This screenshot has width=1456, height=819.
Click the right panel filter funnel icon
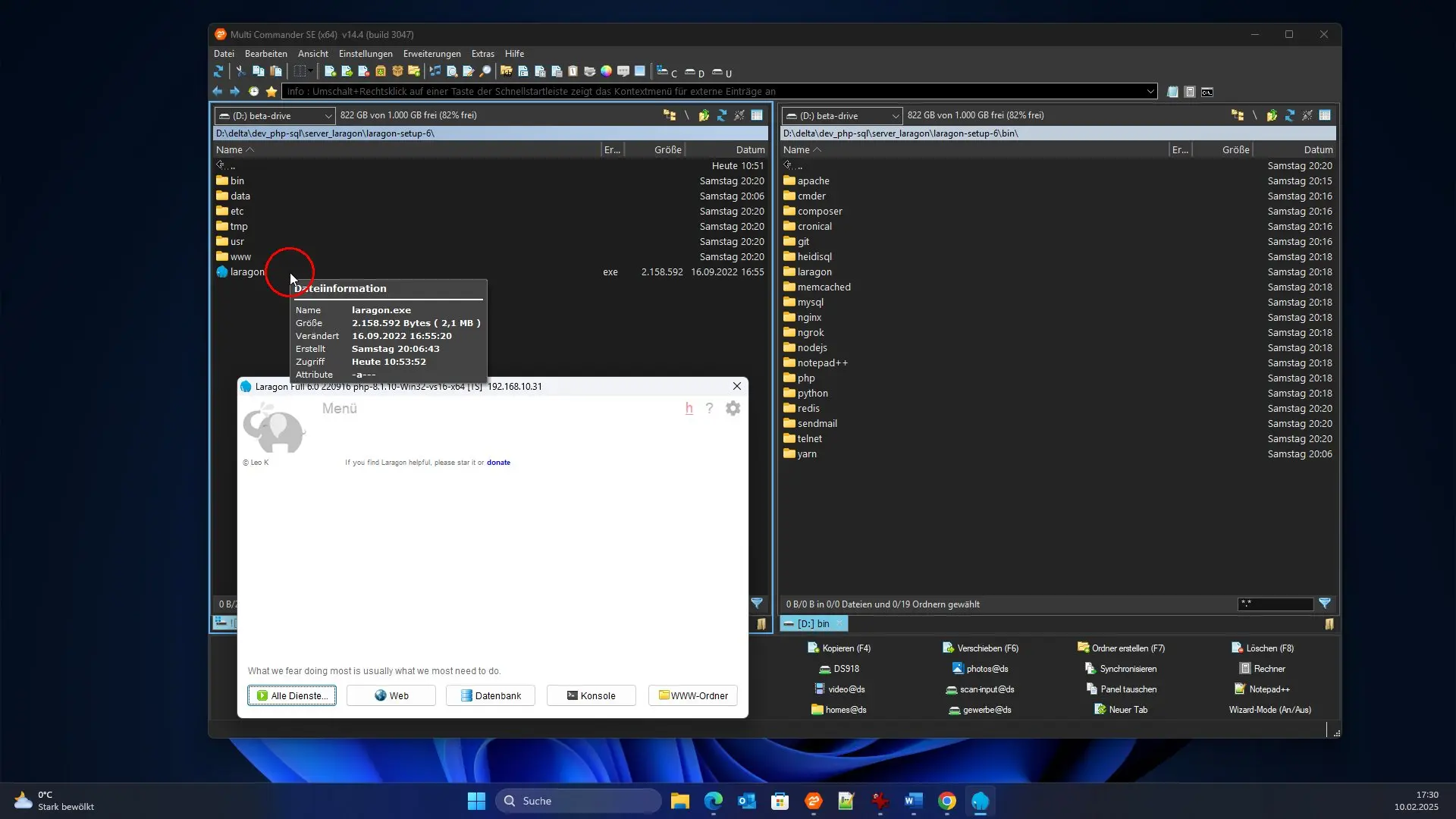click(1325, 604)
